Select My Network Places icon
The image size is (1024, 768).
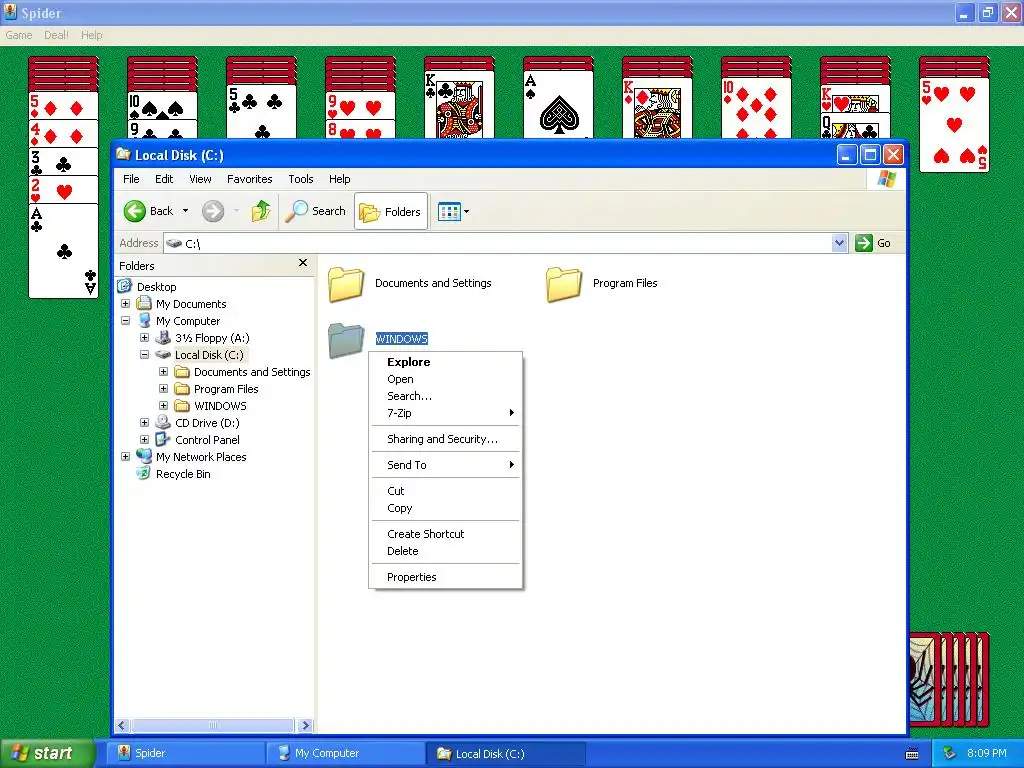[144, 456]
